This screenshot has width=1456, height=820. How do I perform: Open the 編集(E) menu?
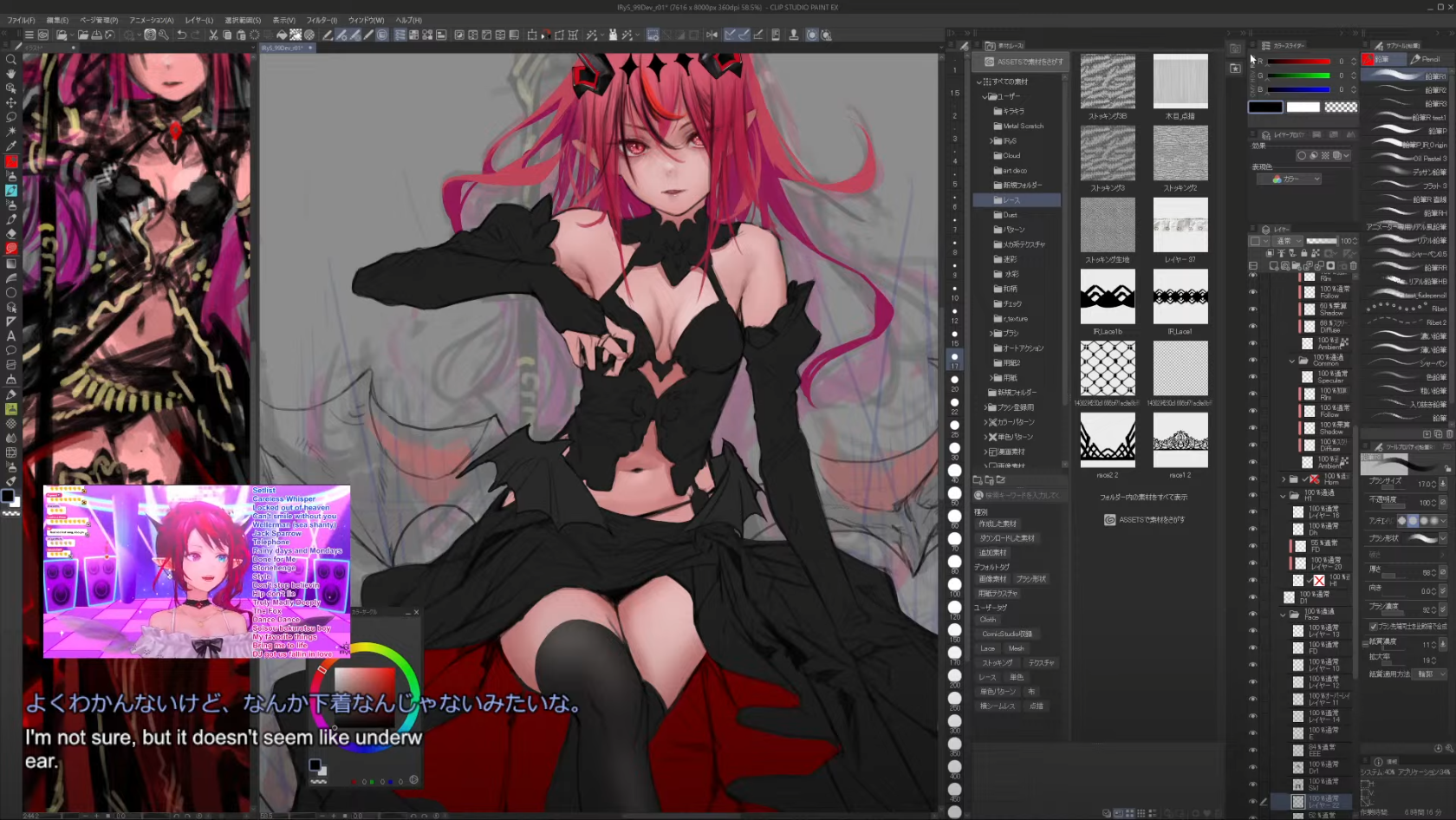click(57, 20)
